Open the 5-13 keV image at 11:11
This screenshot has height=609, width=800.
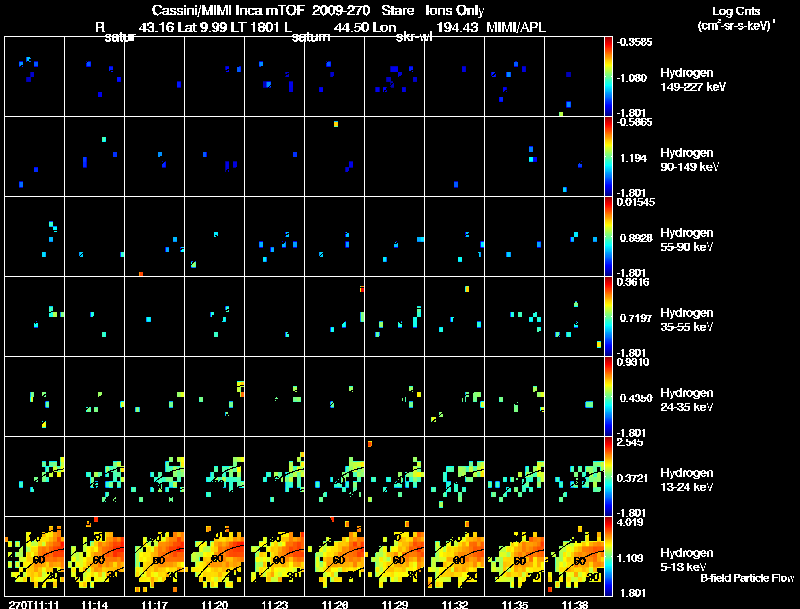click(34, 556)
